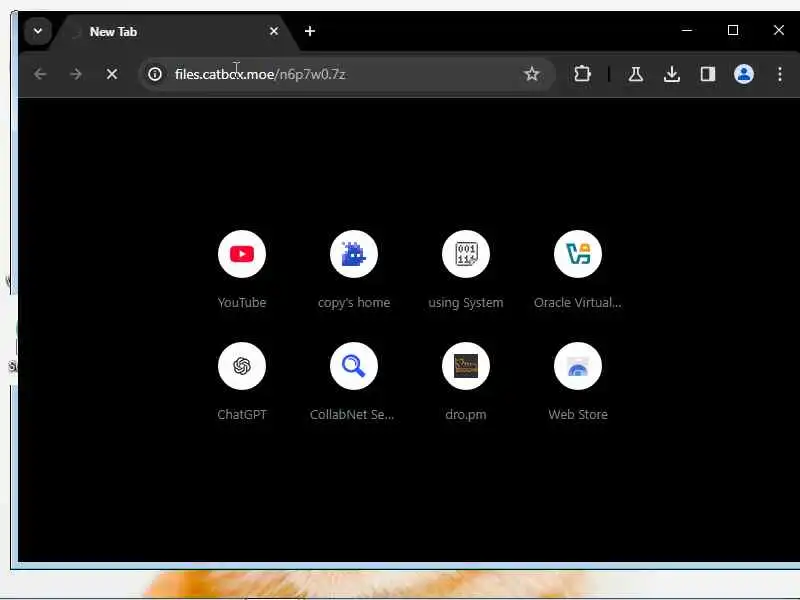Minimize the Chrome window
Viewport: 800px width, 600px height.
coord(687,31)
